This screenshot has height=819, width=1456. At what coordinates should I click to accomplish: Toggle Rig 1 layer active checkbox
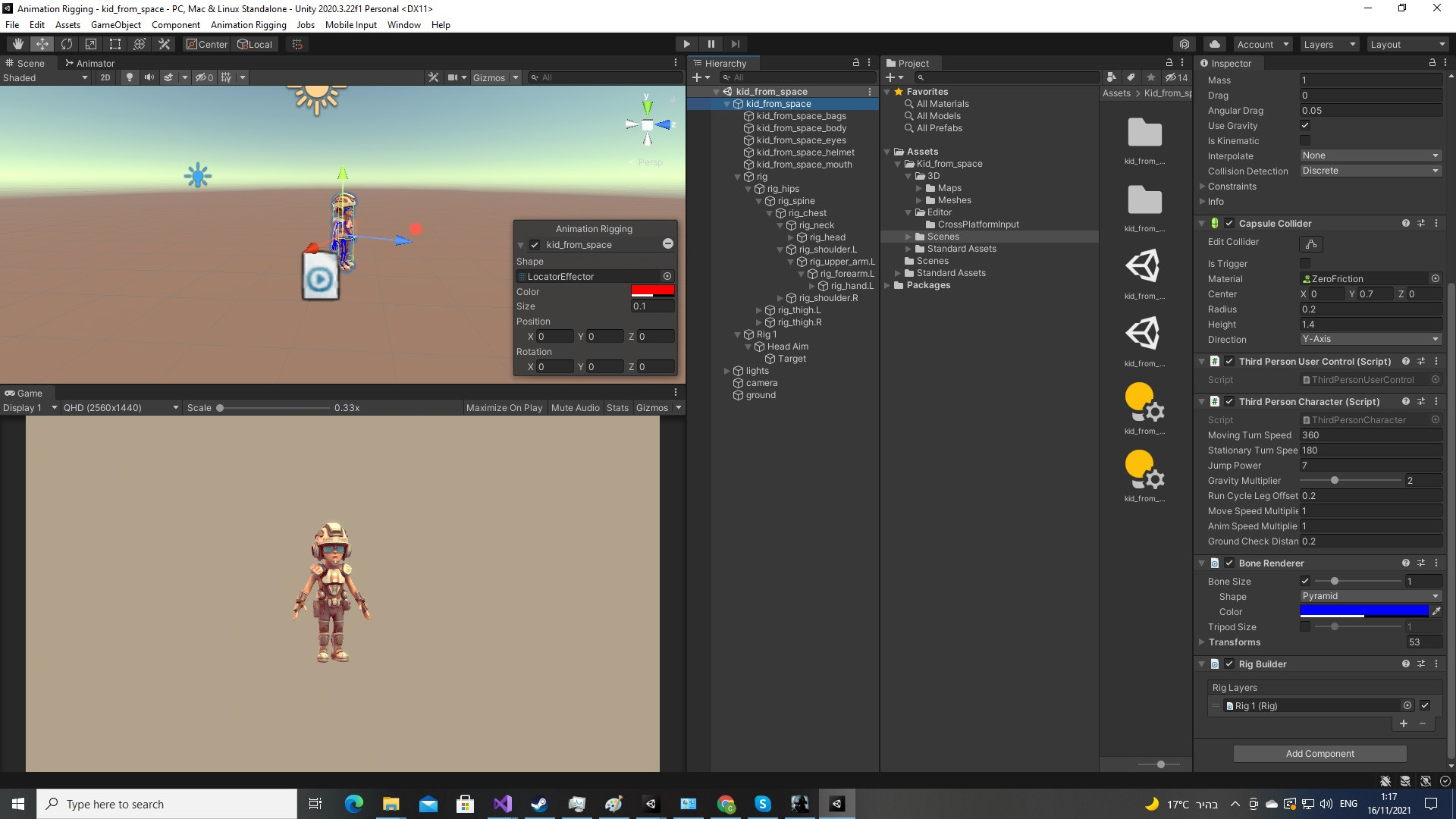(1425, 706)
